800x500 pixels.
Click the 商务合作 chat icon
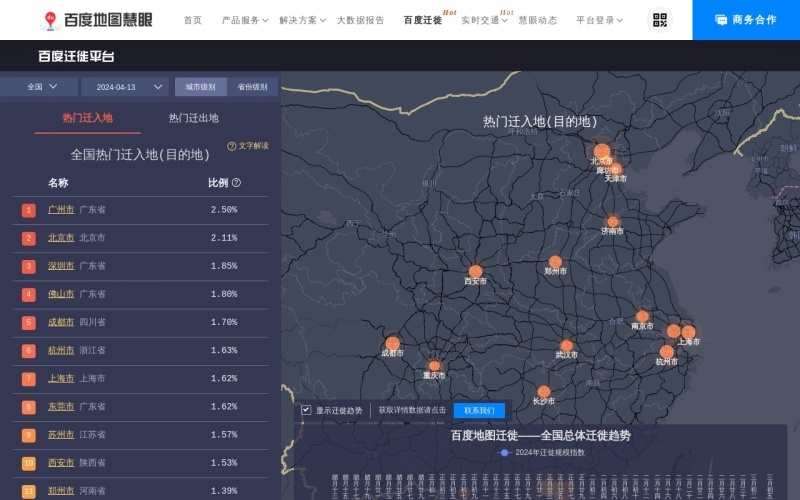pyautogui.click(x=721, y=20)
